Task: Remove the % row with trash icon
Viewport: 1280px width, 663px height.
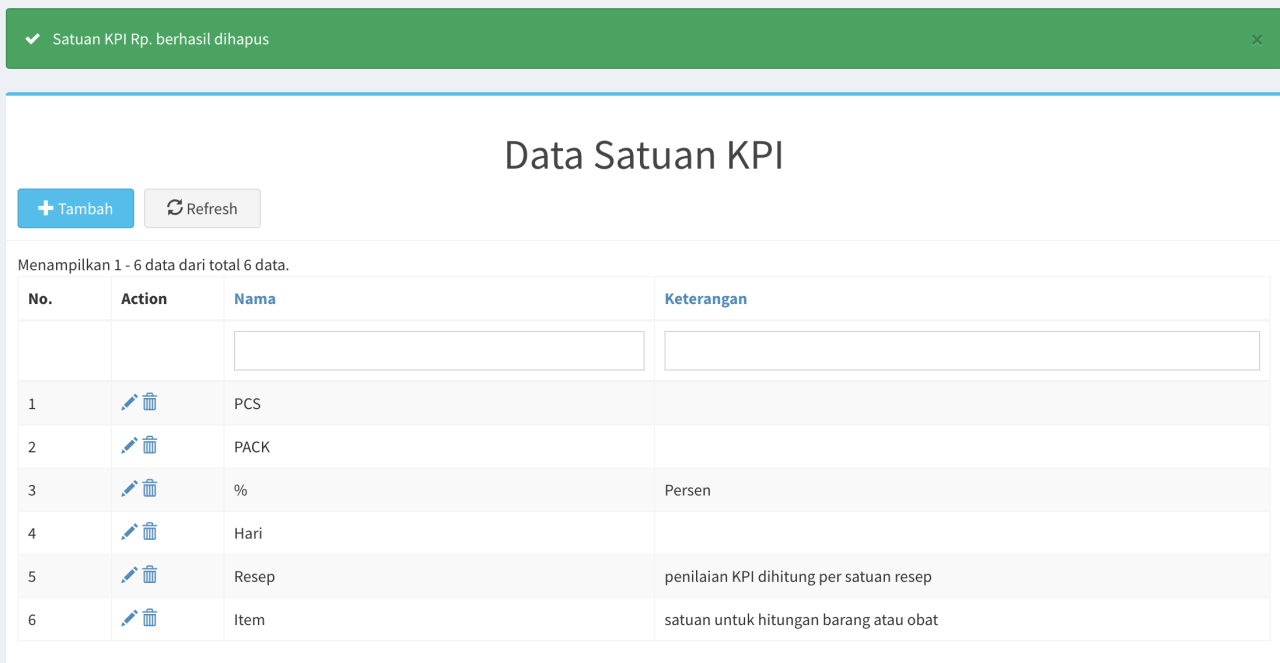Action: point(150,488)
